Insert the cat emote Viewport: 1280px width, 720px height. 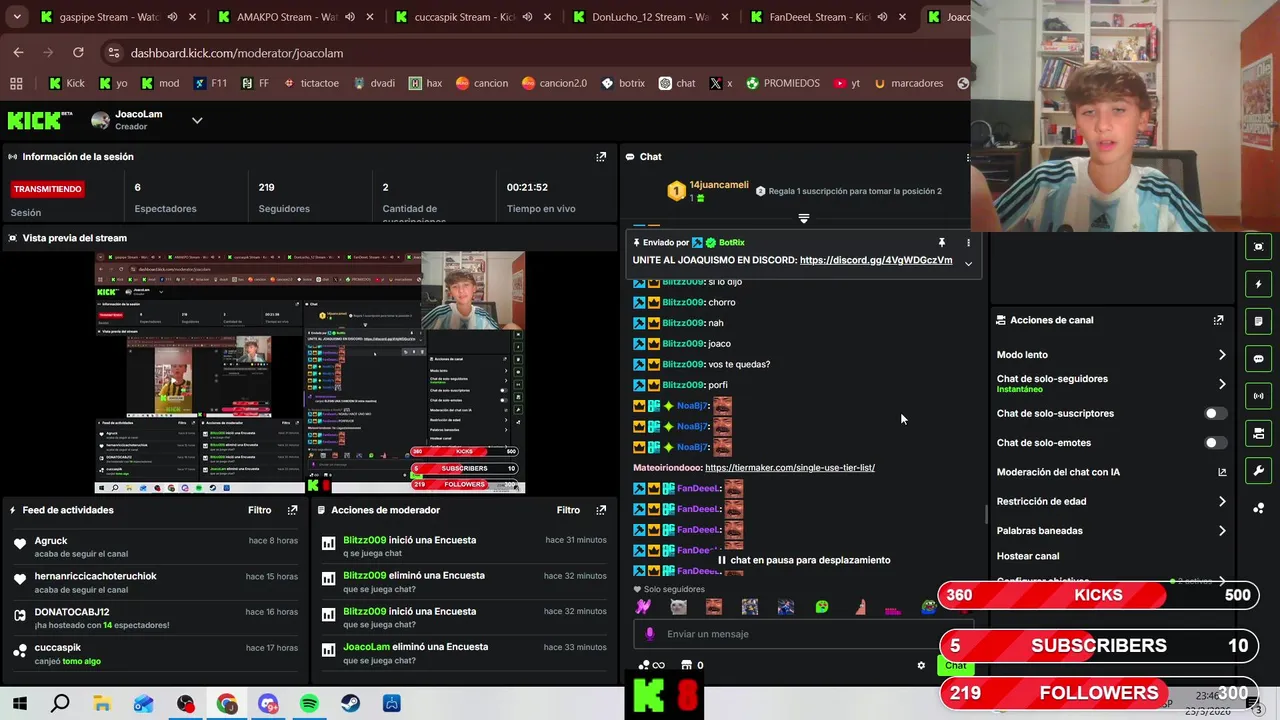(678, 607)
